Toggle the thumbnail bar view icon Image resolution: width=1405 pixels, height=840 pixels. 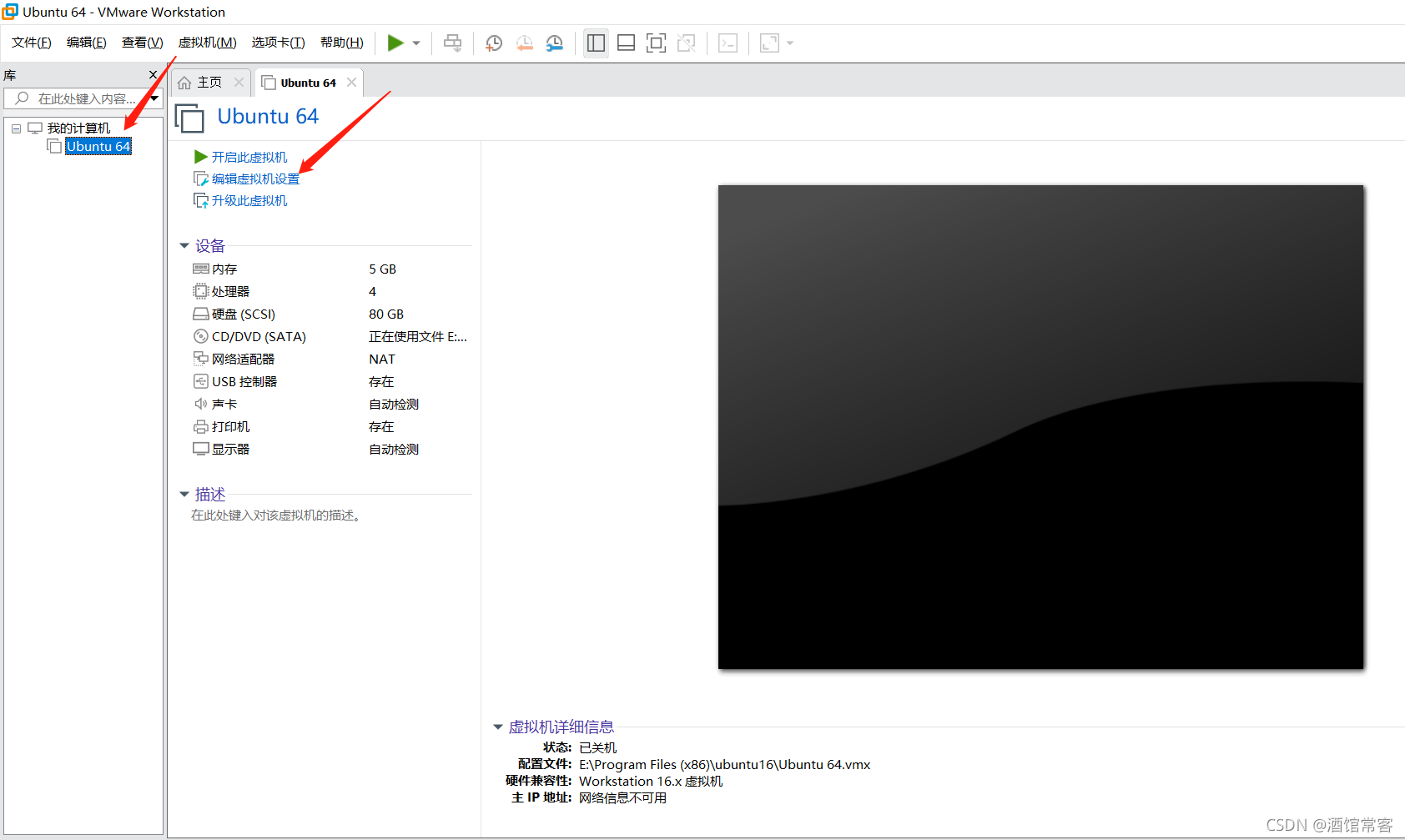(x=626, y=43)
